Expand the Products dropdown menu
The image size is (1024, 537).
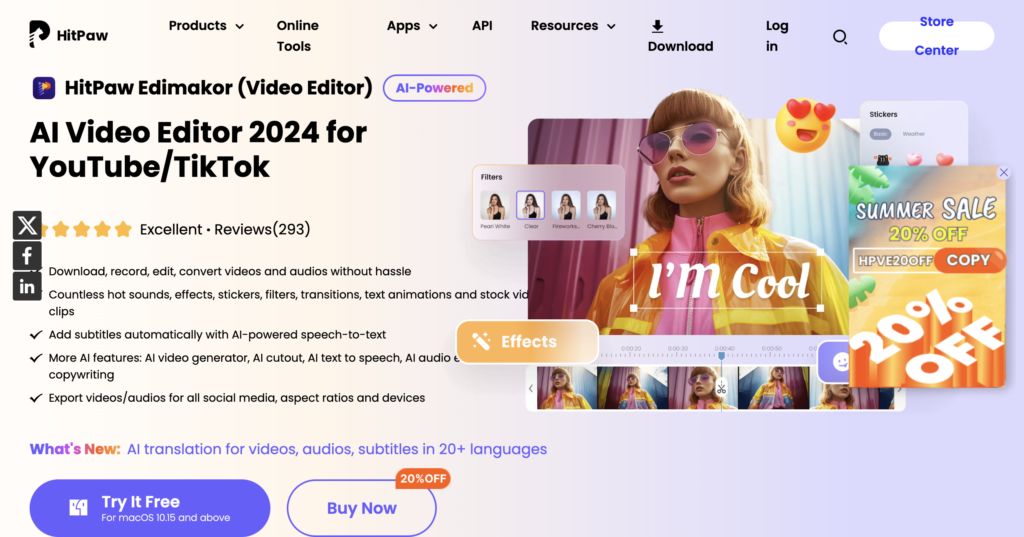click(x=206, y=26)
